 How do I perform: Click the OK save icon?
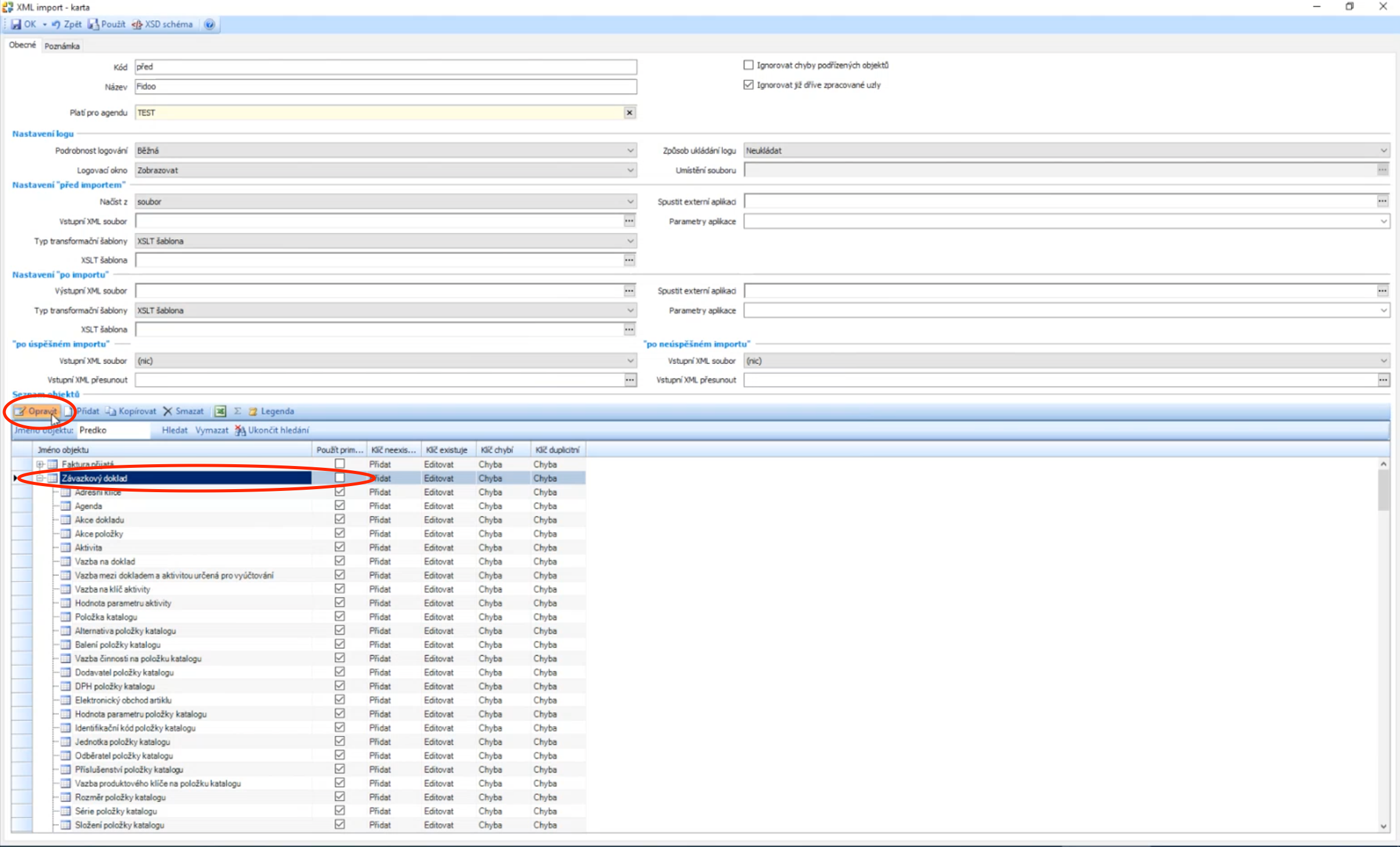click(16, 24)
